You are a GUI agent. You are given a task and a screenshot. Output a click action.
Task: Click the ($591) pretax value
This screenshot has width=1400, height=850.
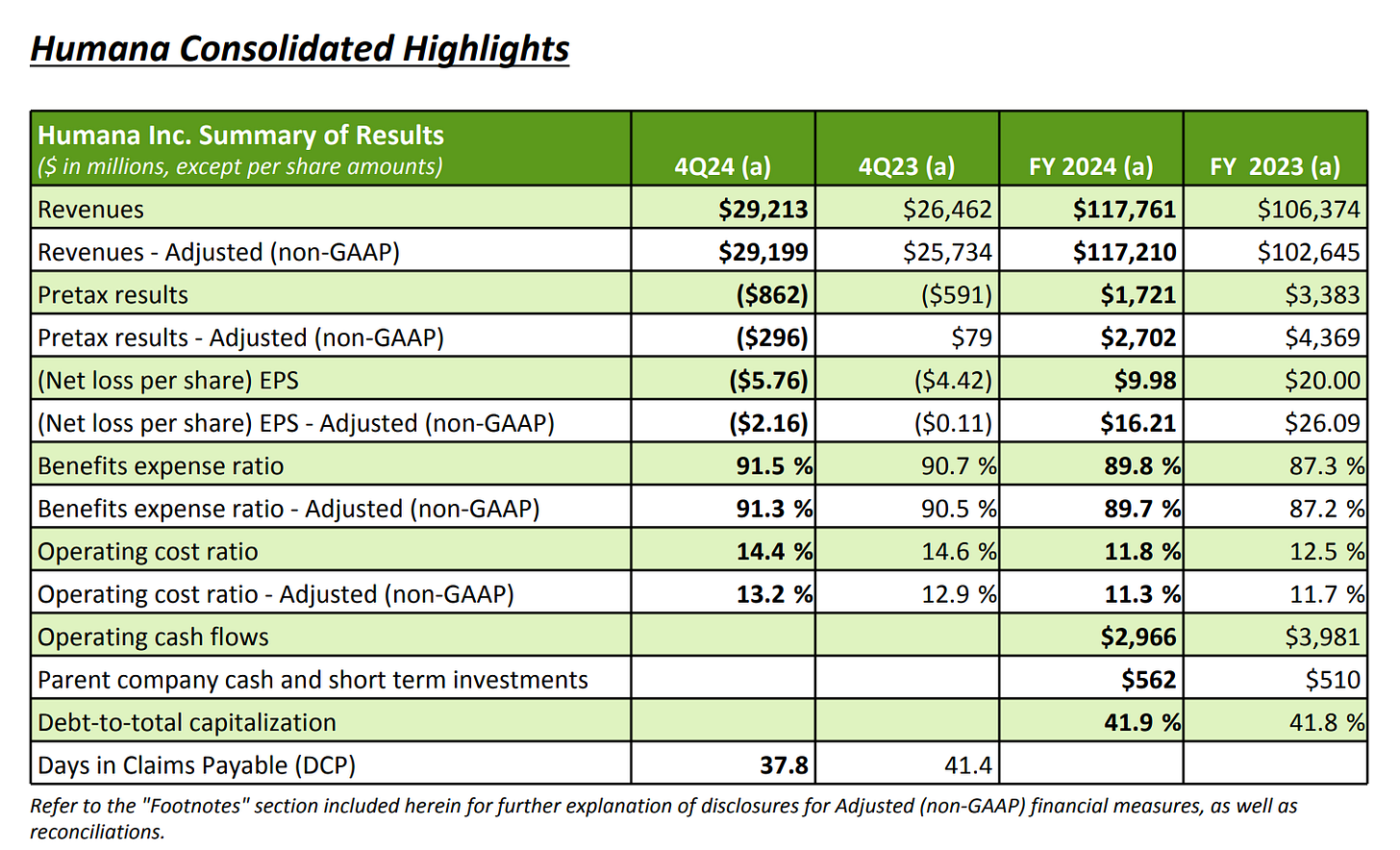coord(957,295)
